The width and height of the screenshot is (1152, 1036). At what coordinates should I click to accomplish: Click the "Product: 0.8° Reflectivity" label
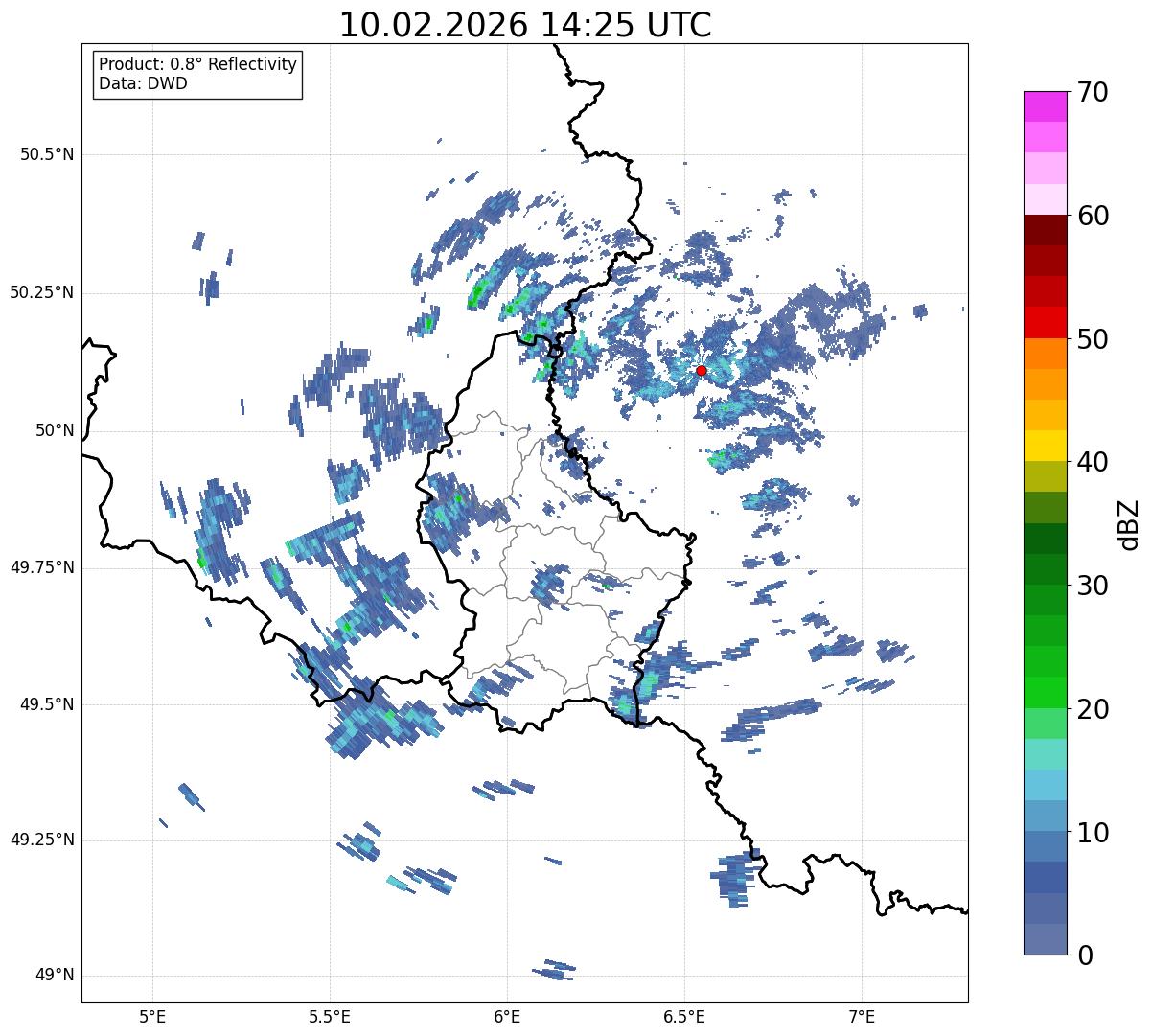coord(198,64)
